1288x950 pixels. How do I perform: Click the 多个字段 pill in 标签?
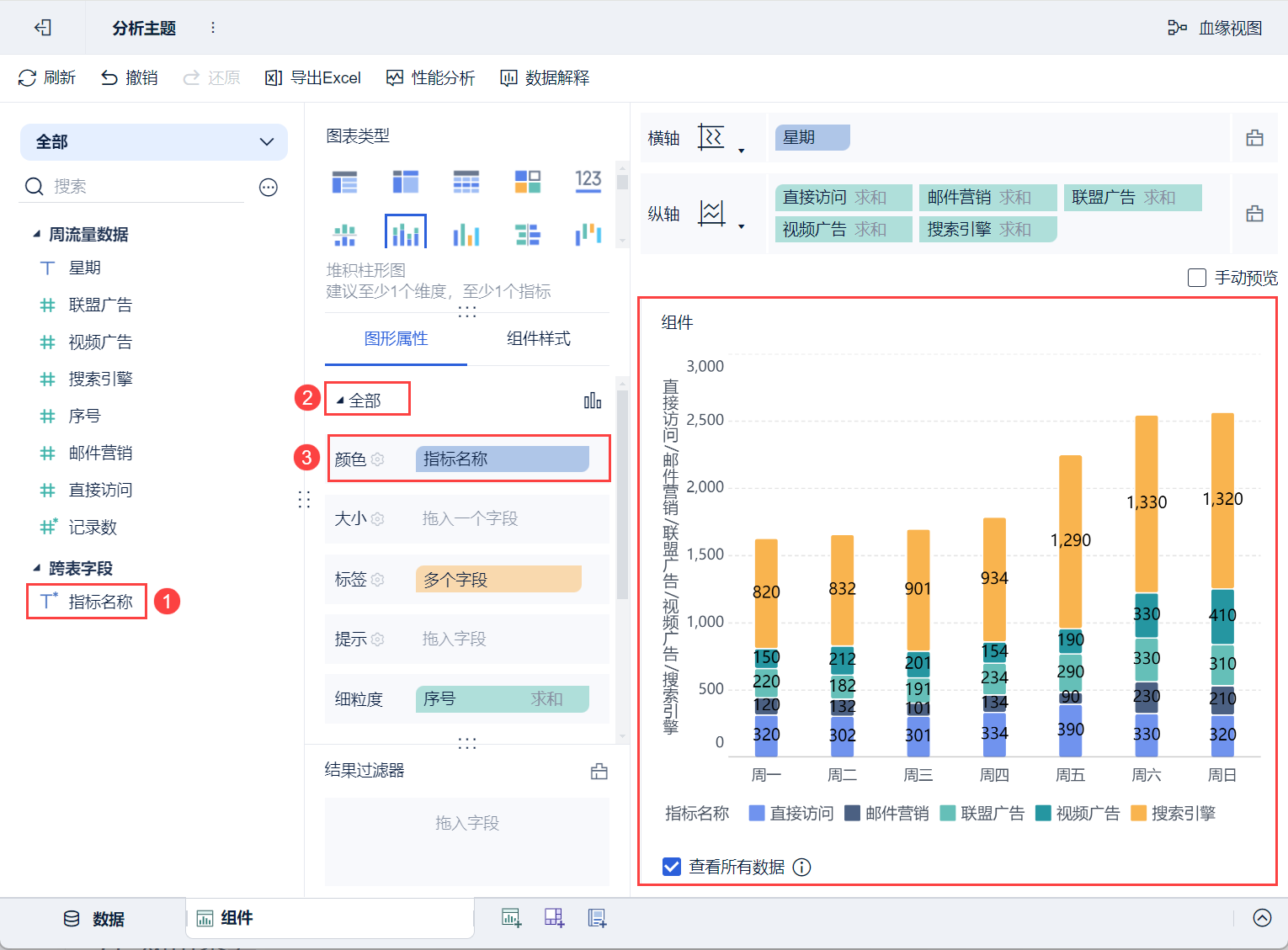(x=498, y=580)
